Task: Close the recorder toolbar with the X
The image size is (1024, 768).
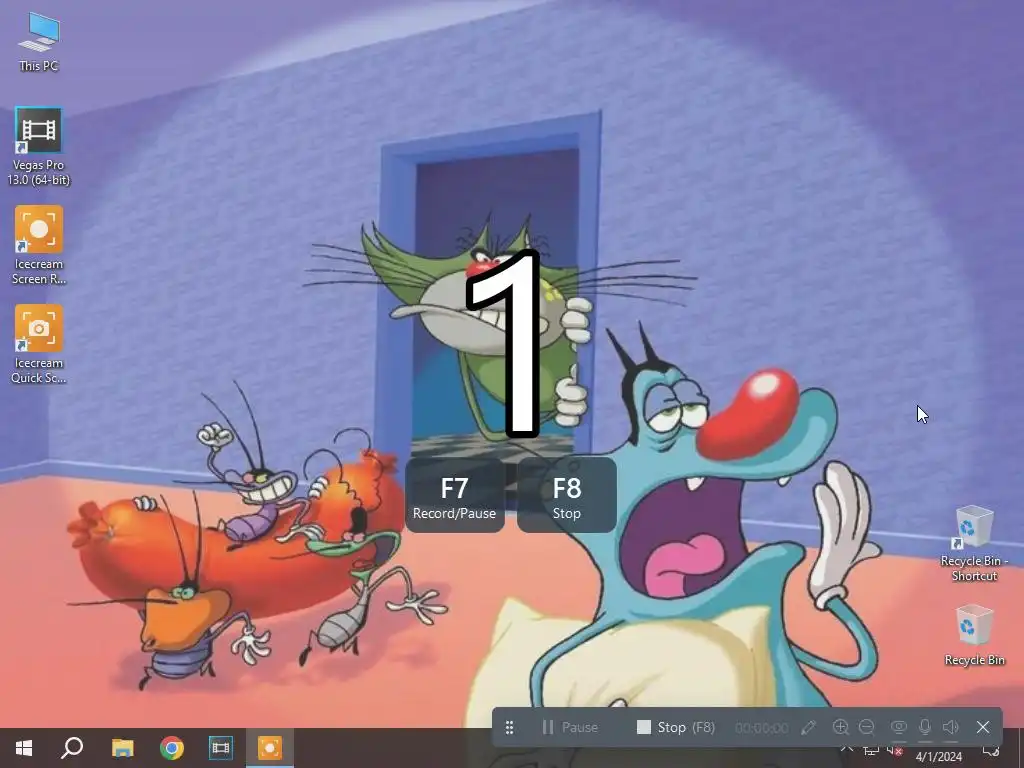Action: [x=983, y=727]
